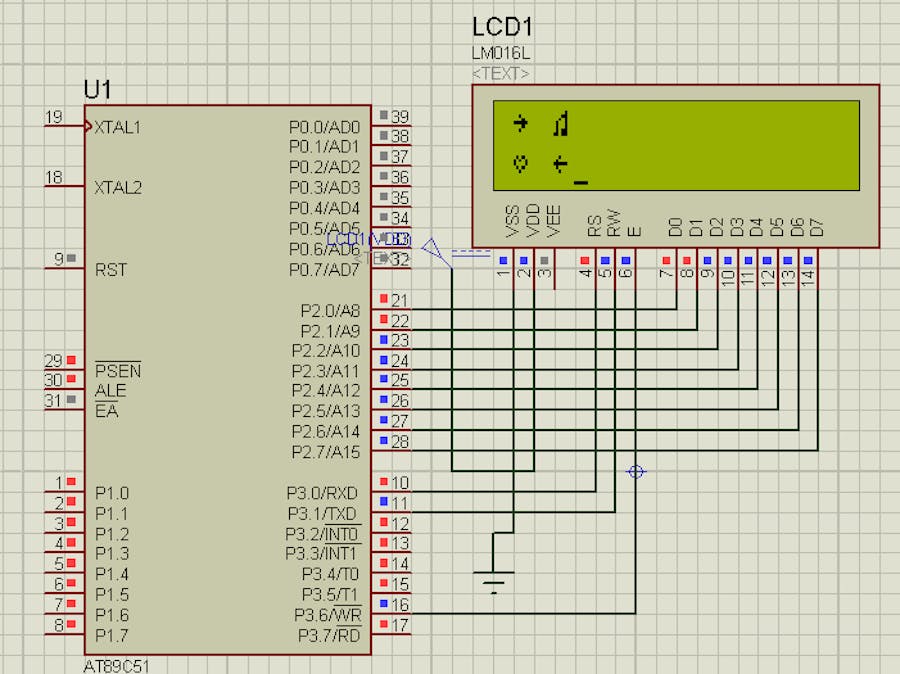The image size is (900, 674).
Task: Click the circular crosshair marker on the wire
Action: click(635, 472)
